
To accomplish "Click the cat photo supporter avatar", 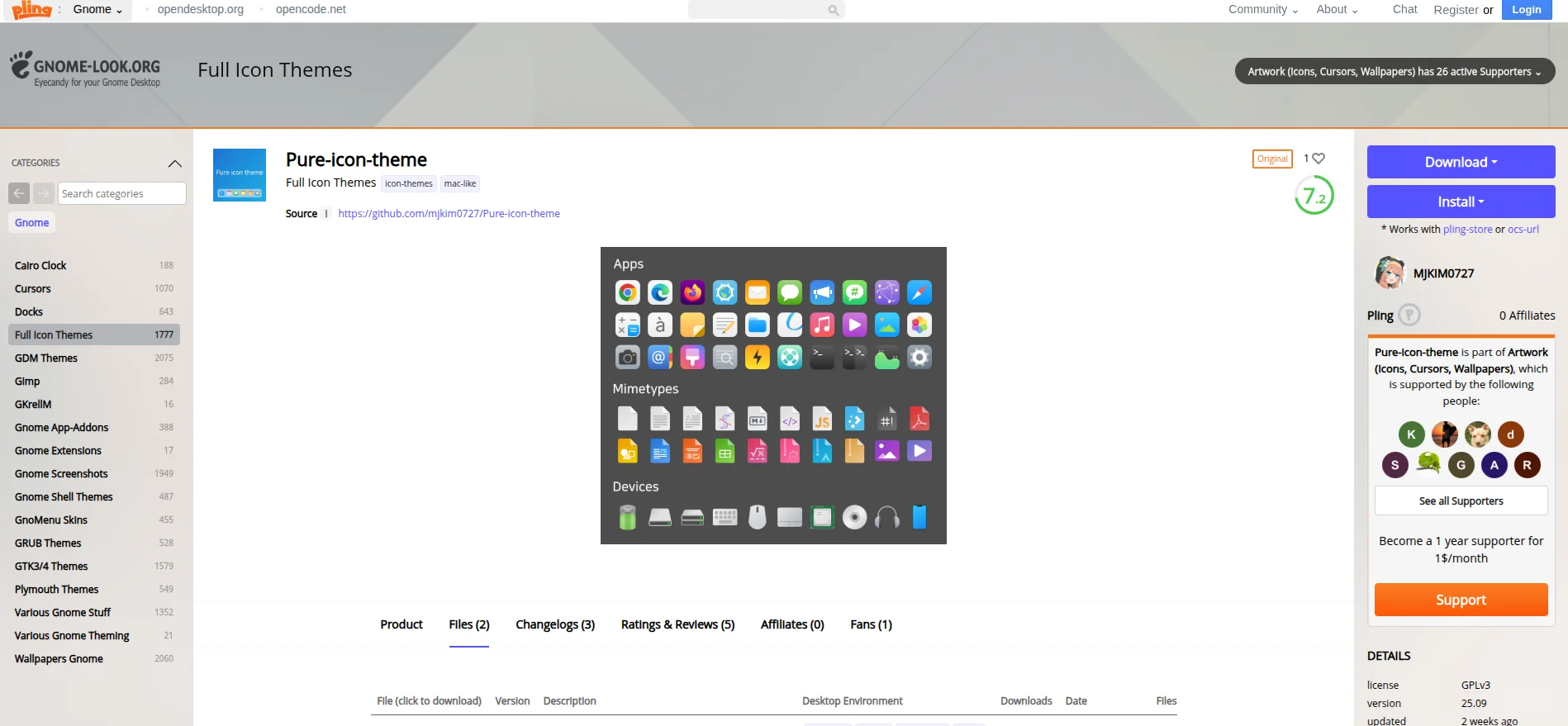I will pyautogui.click(x=1477, y=434).
